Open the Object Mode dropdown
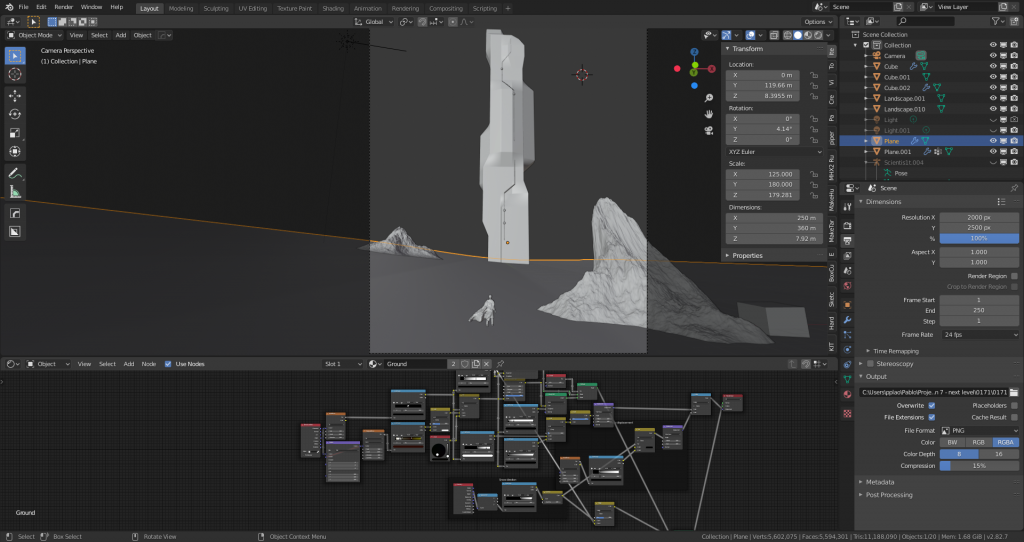 pyautogui.click(x=35, y=35)
